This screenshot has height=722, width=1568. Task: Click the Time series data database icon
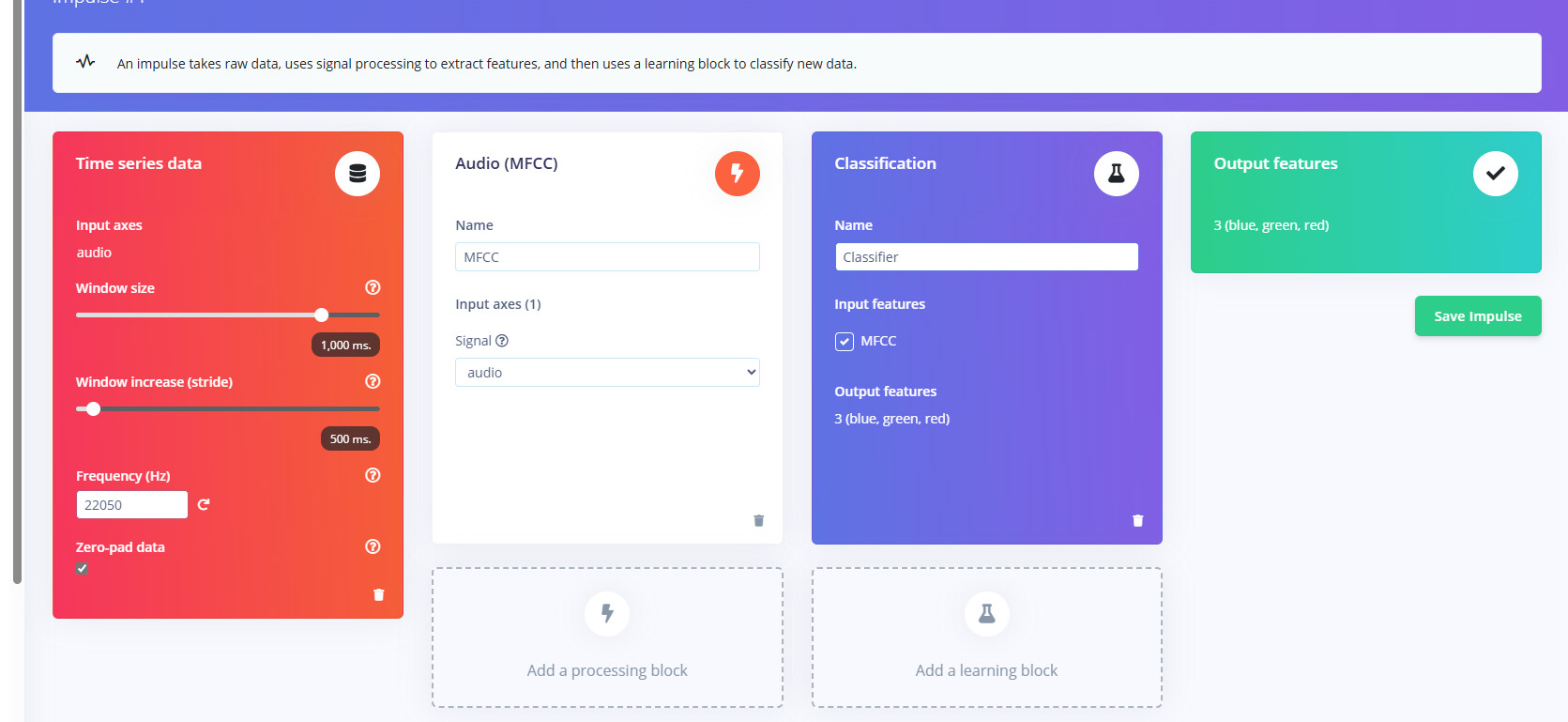tap(358, 174)
